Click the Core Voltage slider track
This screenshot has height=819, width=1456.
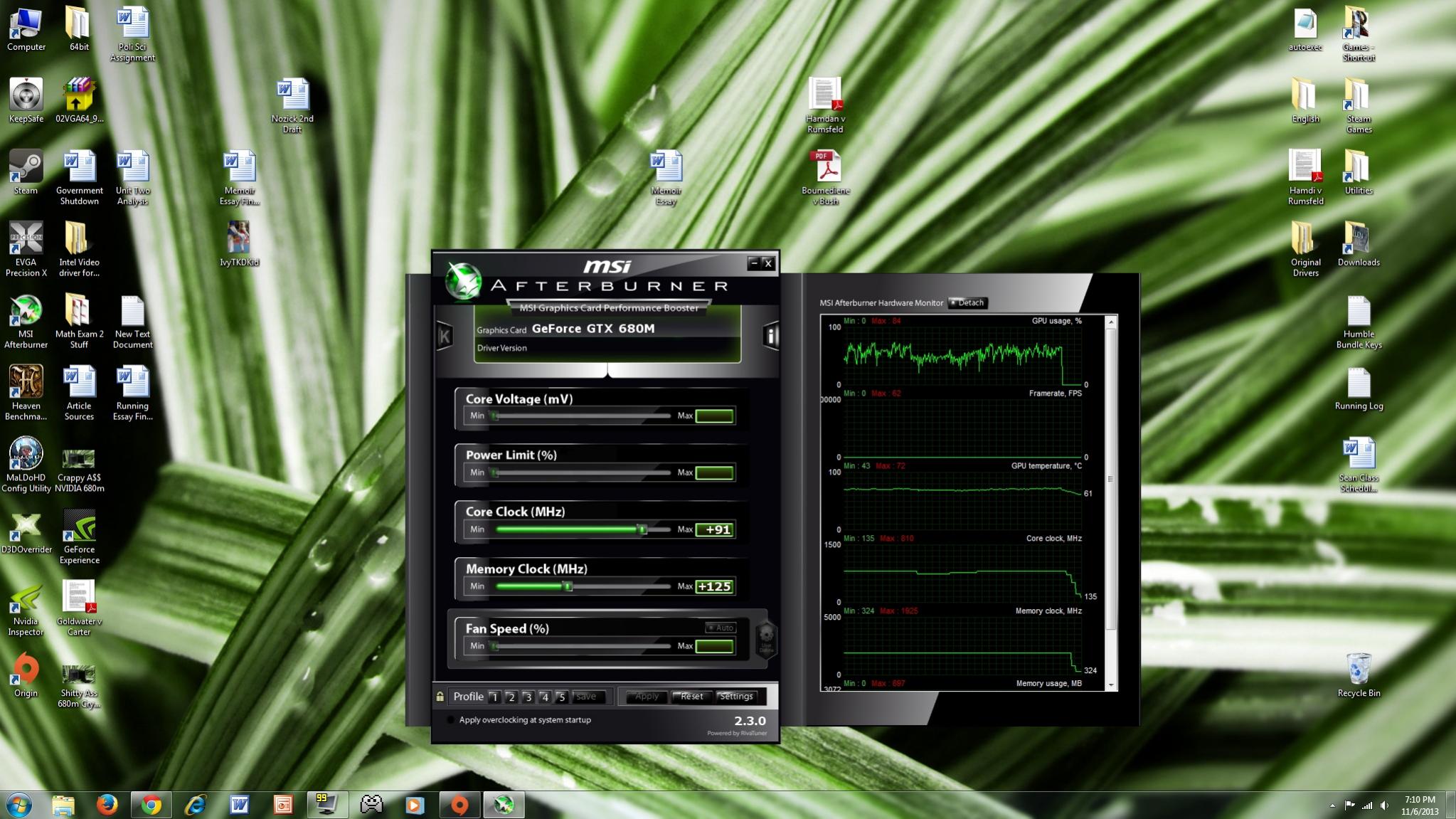[x=582, y=416]
